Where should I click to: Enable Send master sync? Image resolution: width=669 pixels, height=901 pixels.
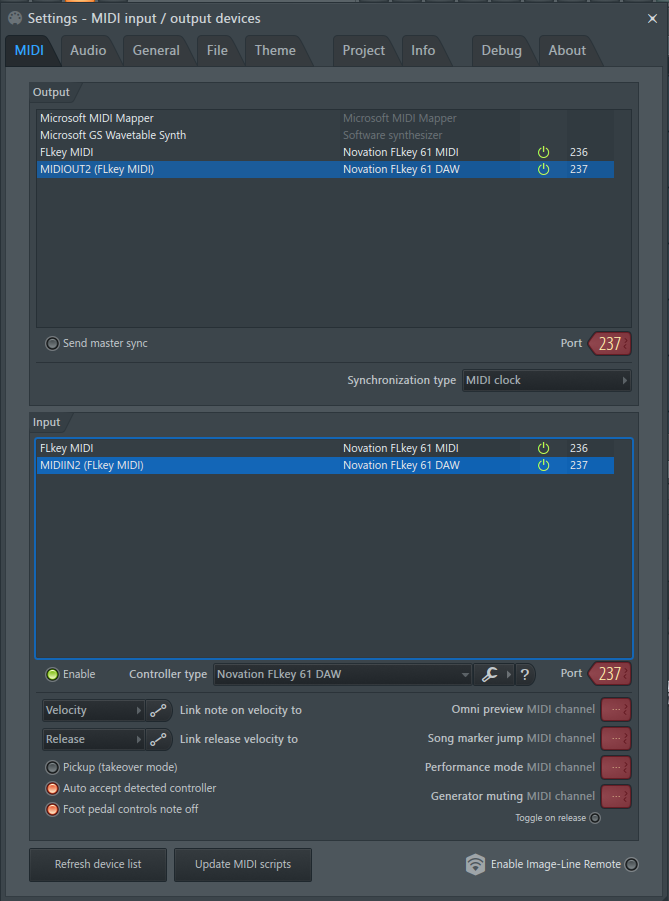pos(52,344)
